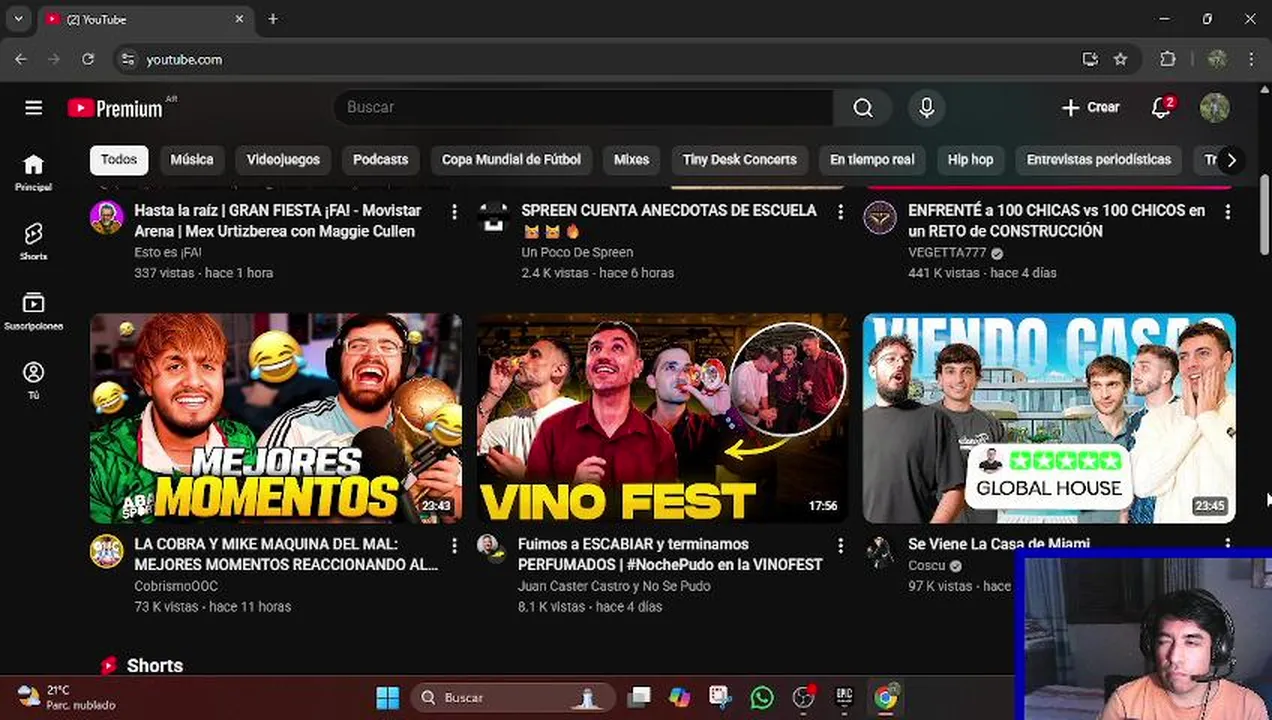Open the Chrome three-dot menu
The width and height of the screenshot is (1272, 720).
point(1252,60)
